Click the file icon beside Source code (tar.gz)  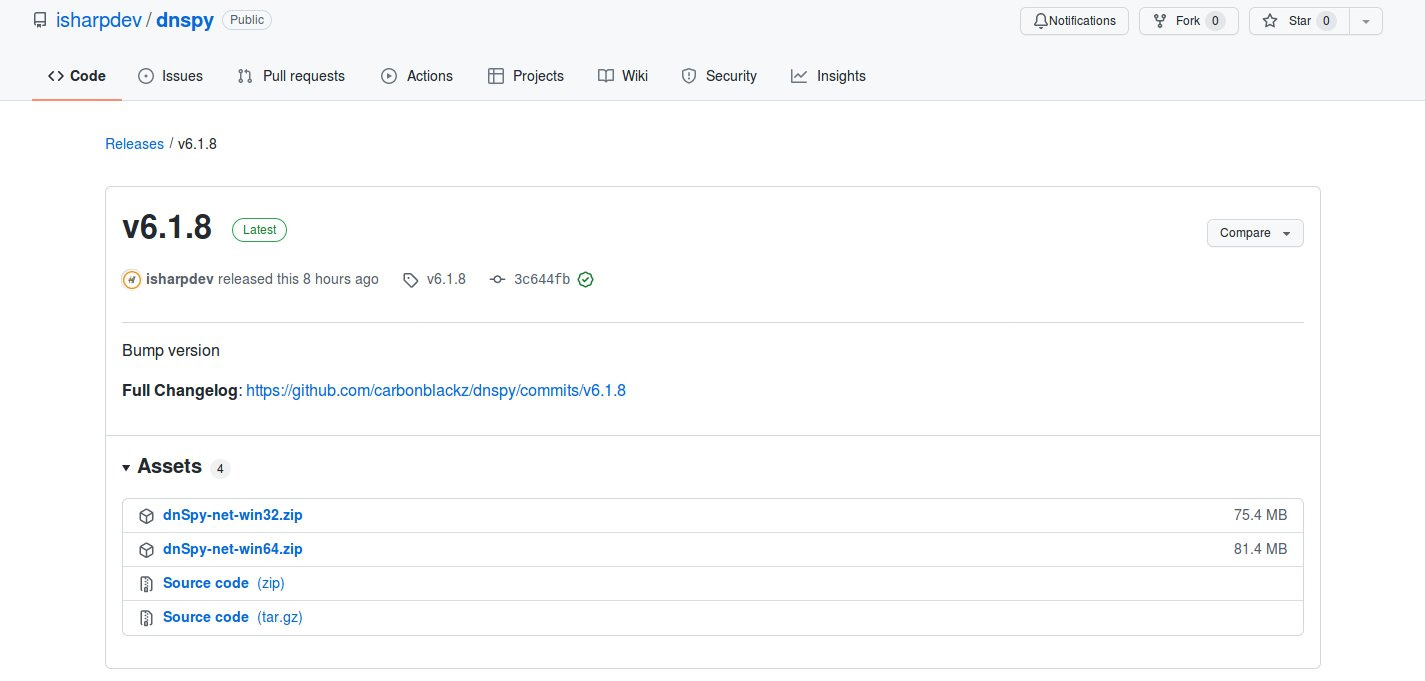pos(146,618)
